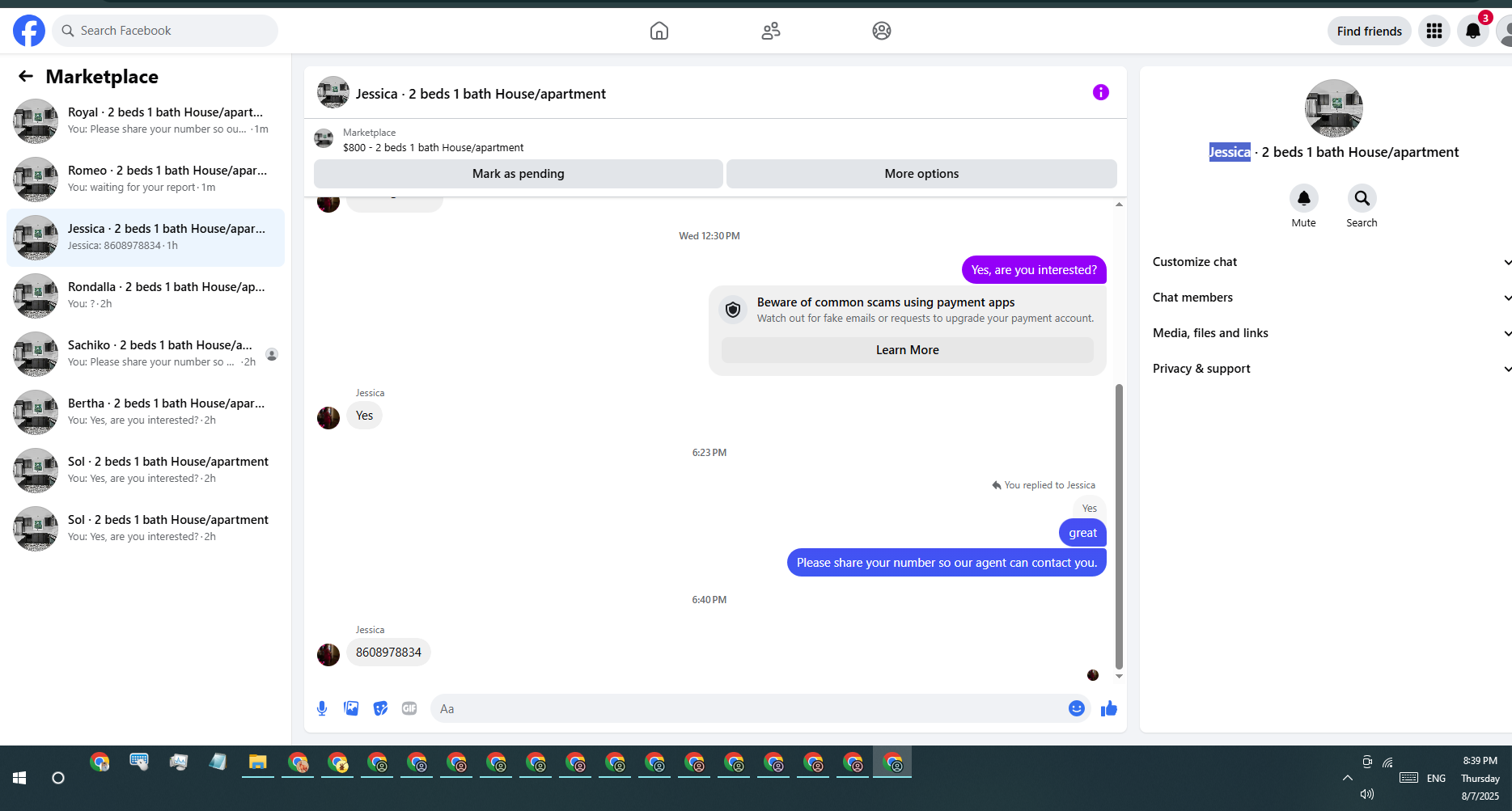The image size is (1512, 811).
Task: Open the emoji picker in message box
Action: click(x=1077, y=708)
